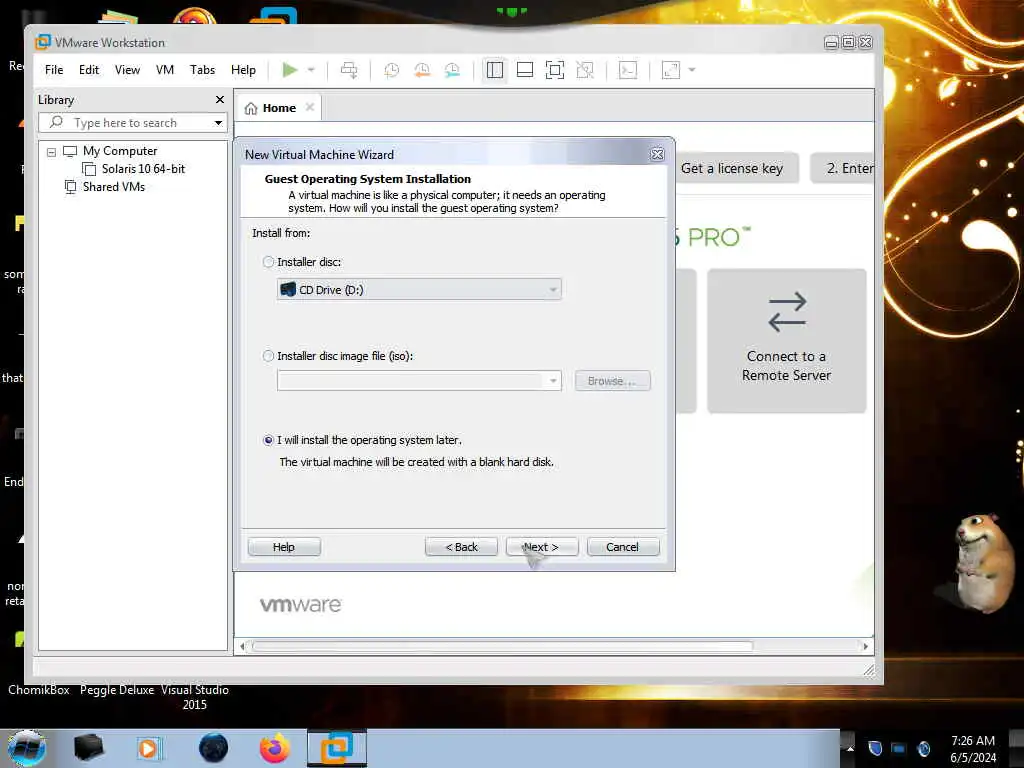Click the ChomikBox desktop shortcut

[x=39, y=690]
